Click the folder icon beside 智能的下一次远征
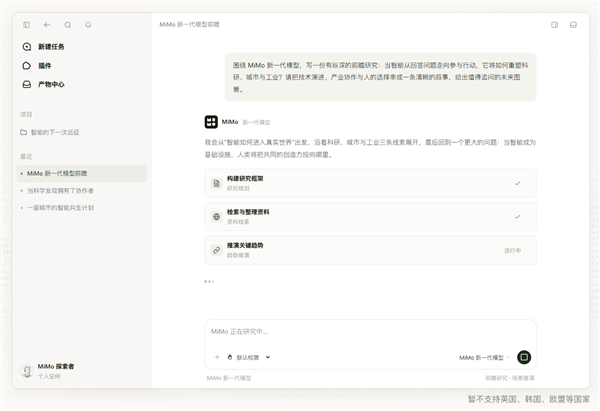The height and width of the screenshot is (411, 600). [x=23, y=132]
